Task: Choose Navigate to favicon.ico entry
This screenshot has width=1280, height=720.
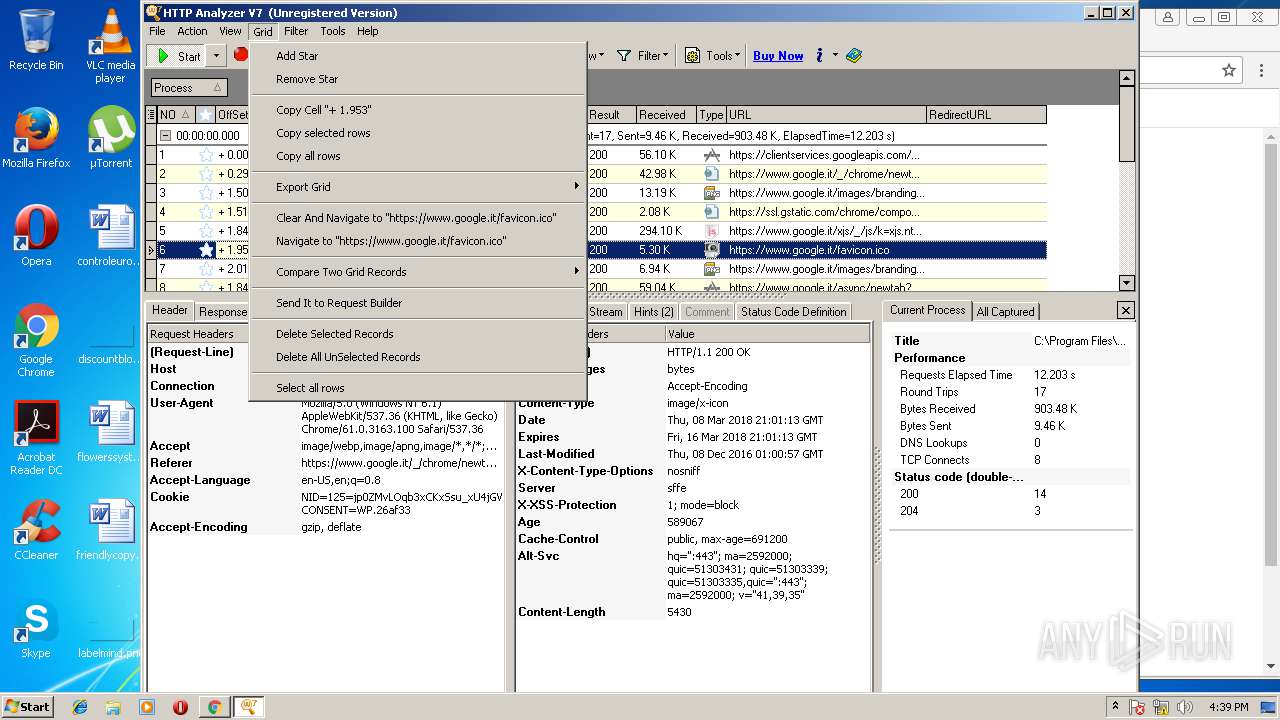Action: tap(417, 241)
